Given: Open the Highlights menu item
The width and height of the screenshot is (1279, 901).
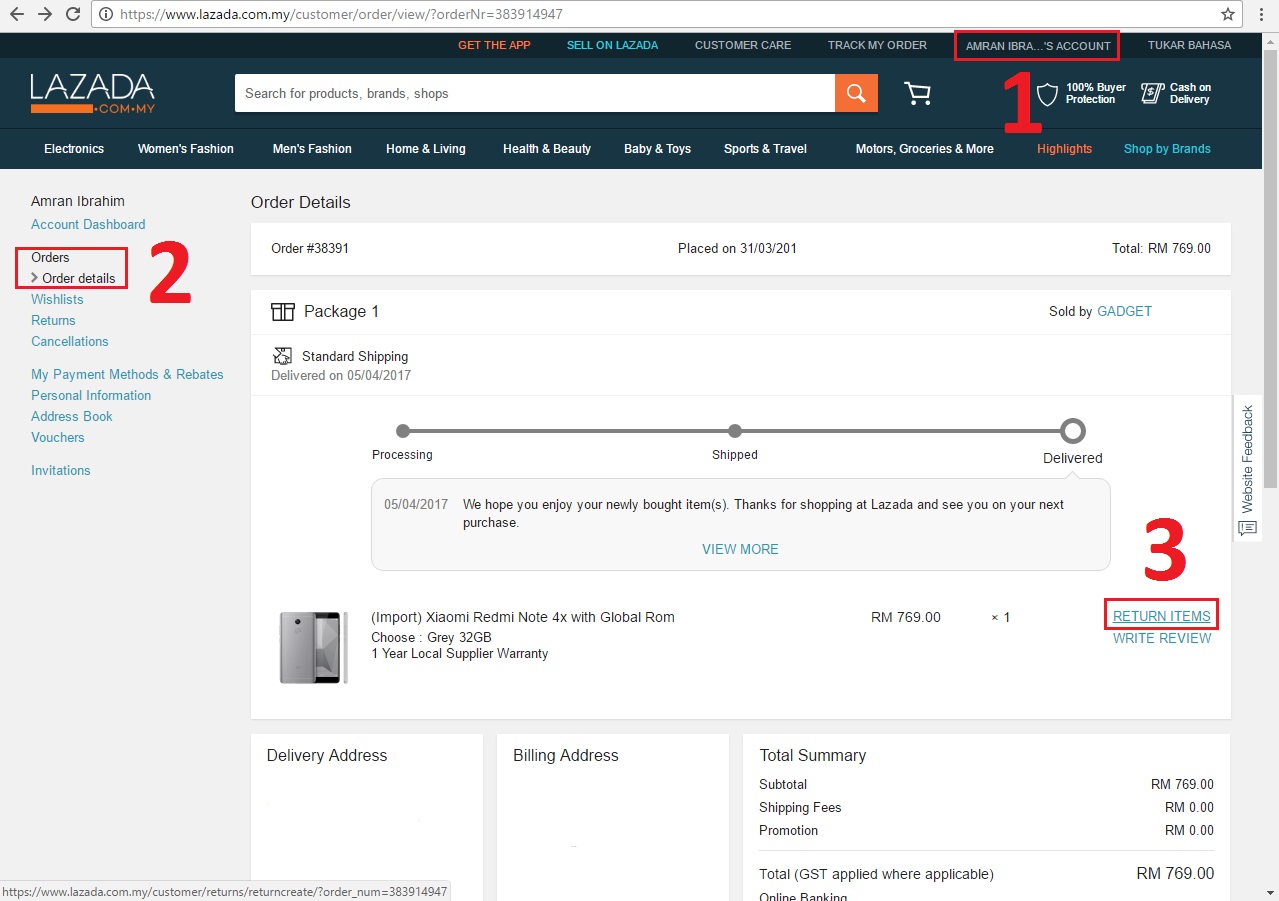Looking at the screenshot, I should click(x=1064, y=149).
